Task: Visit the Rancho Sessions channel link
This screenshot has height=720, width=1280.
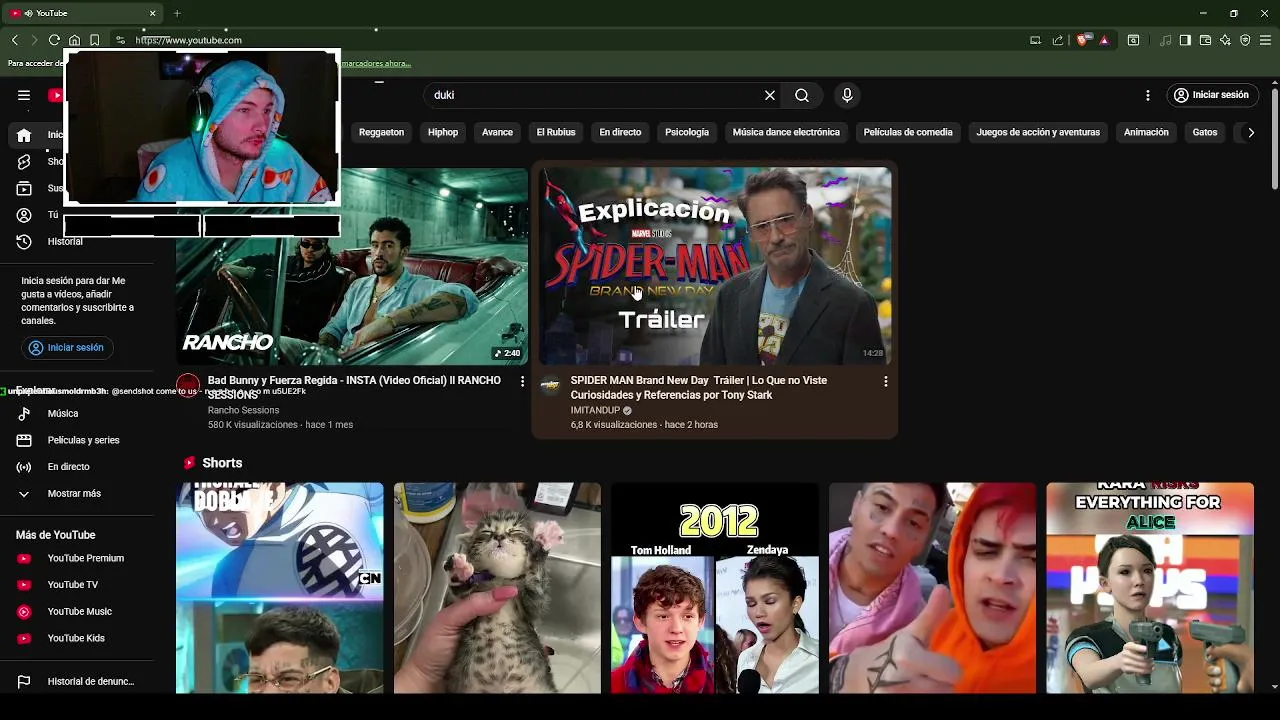Action: [x=243, y=410]
